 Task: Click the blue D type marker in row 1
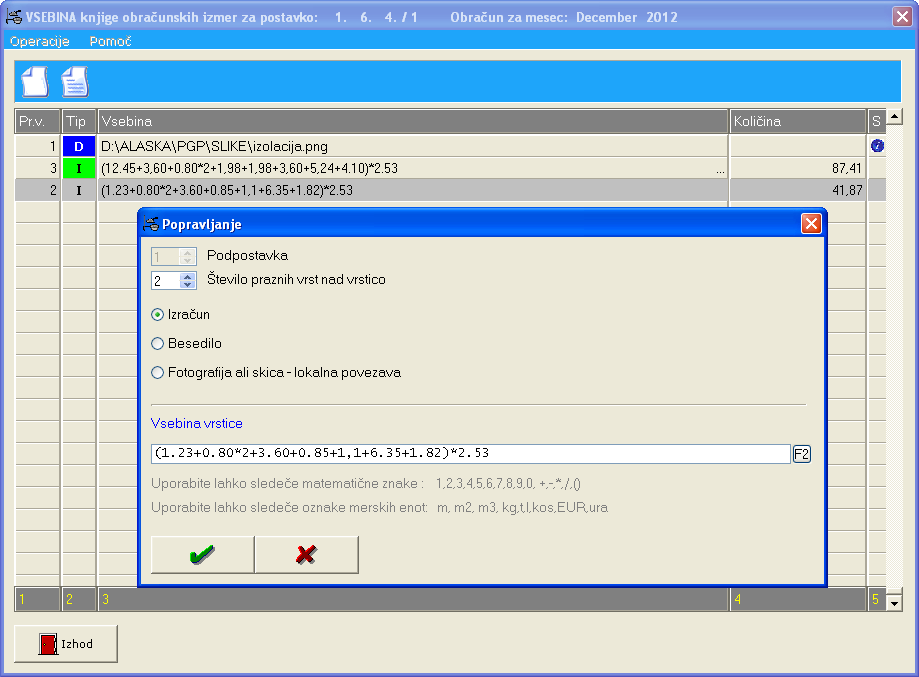coord(79,147)
